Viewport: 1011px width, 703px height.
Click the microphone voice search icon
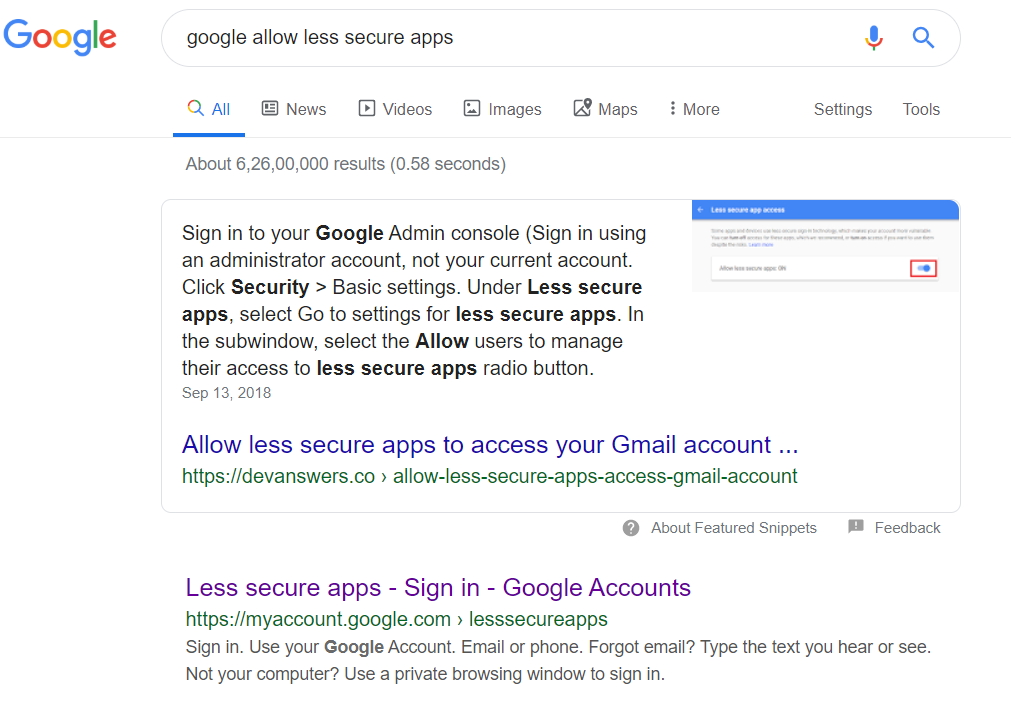tap(874, 38)
